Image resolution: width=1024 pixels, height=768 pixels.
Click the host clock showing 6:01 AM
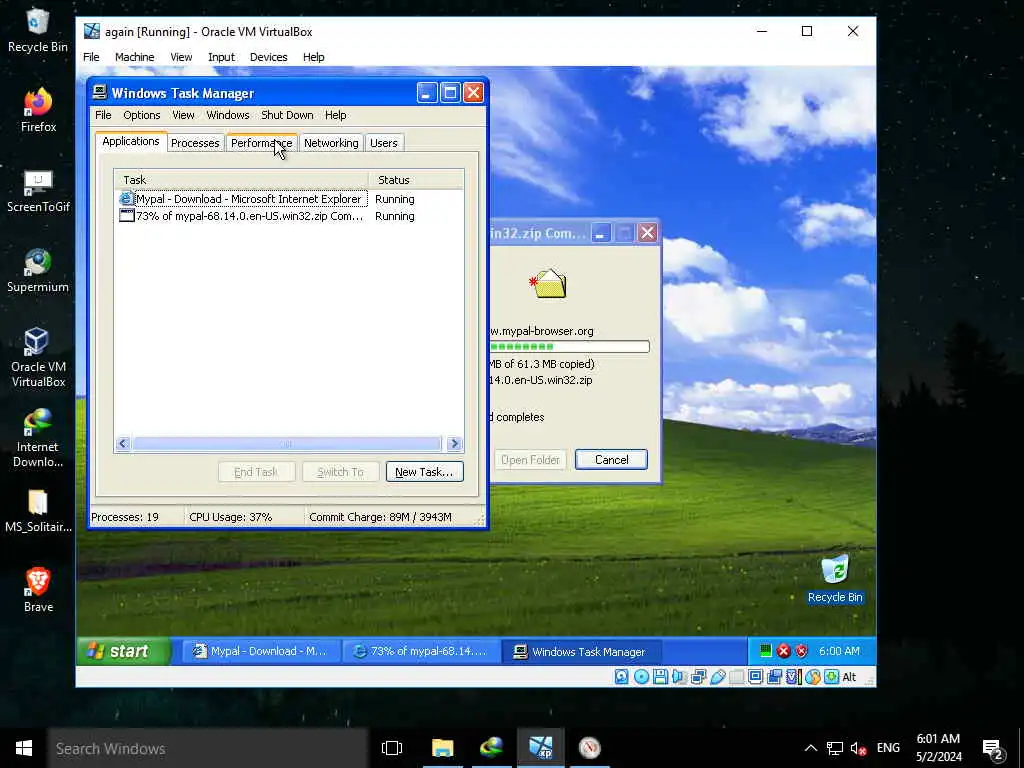[938, 748]
